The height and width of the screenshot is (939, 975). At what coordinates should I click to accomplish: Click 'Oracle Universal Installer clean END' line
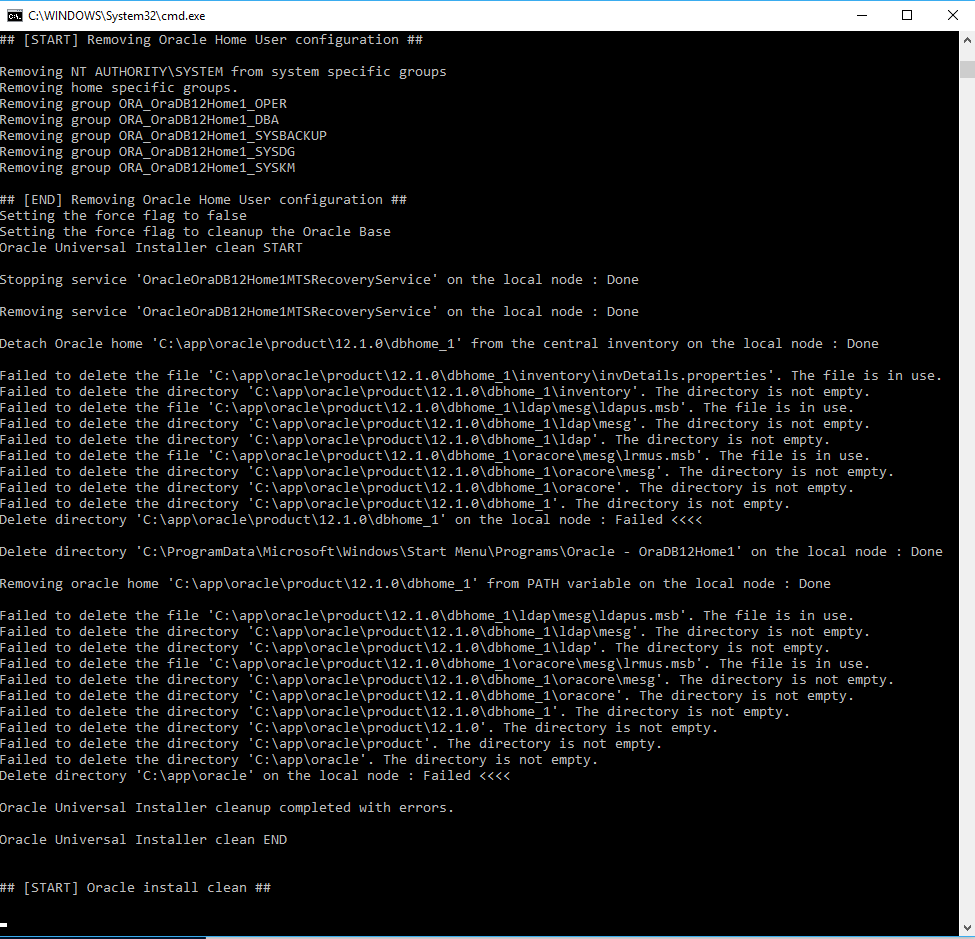144,840
